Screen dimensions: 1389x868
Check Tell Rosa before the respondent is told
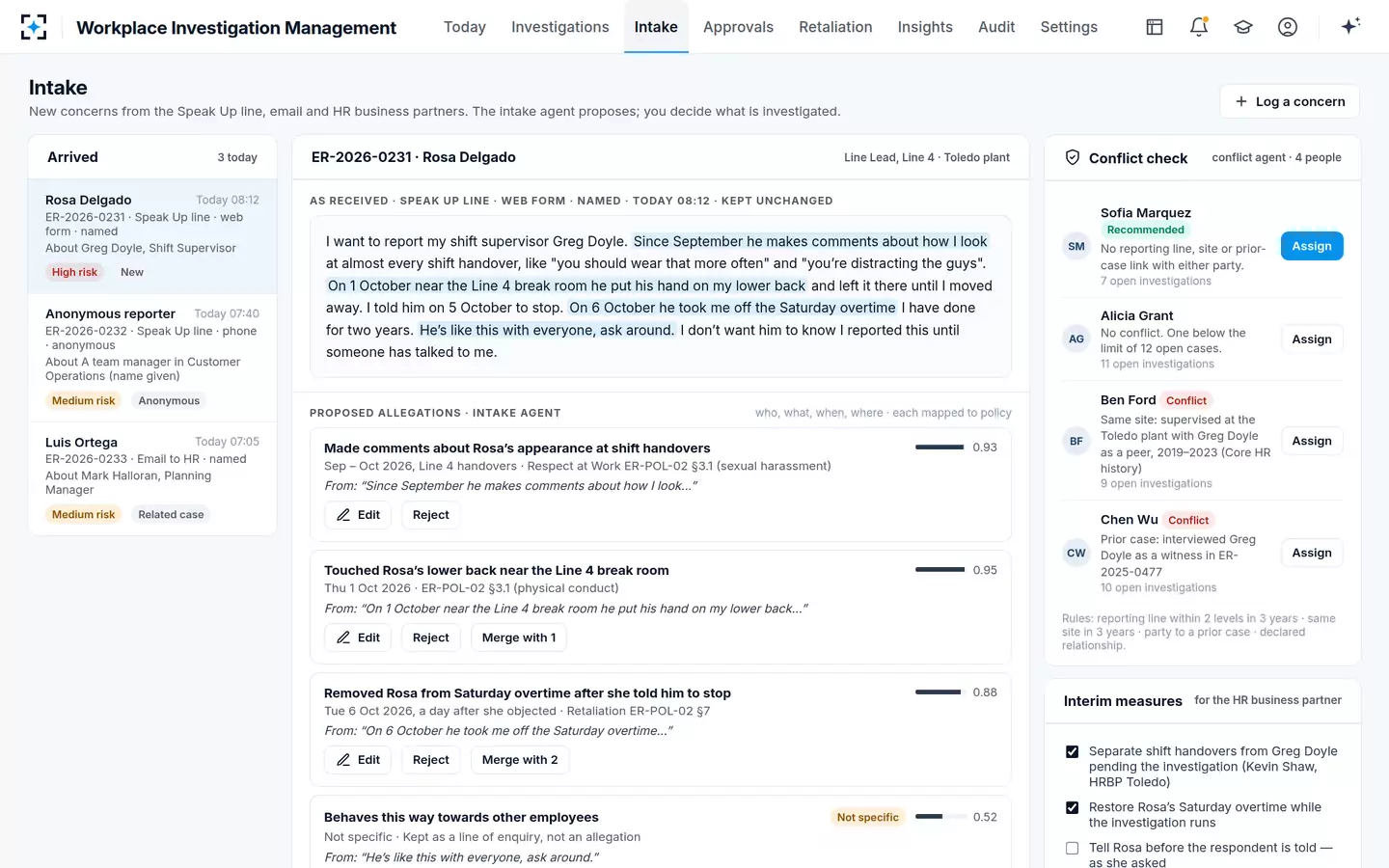[1072, 848]
